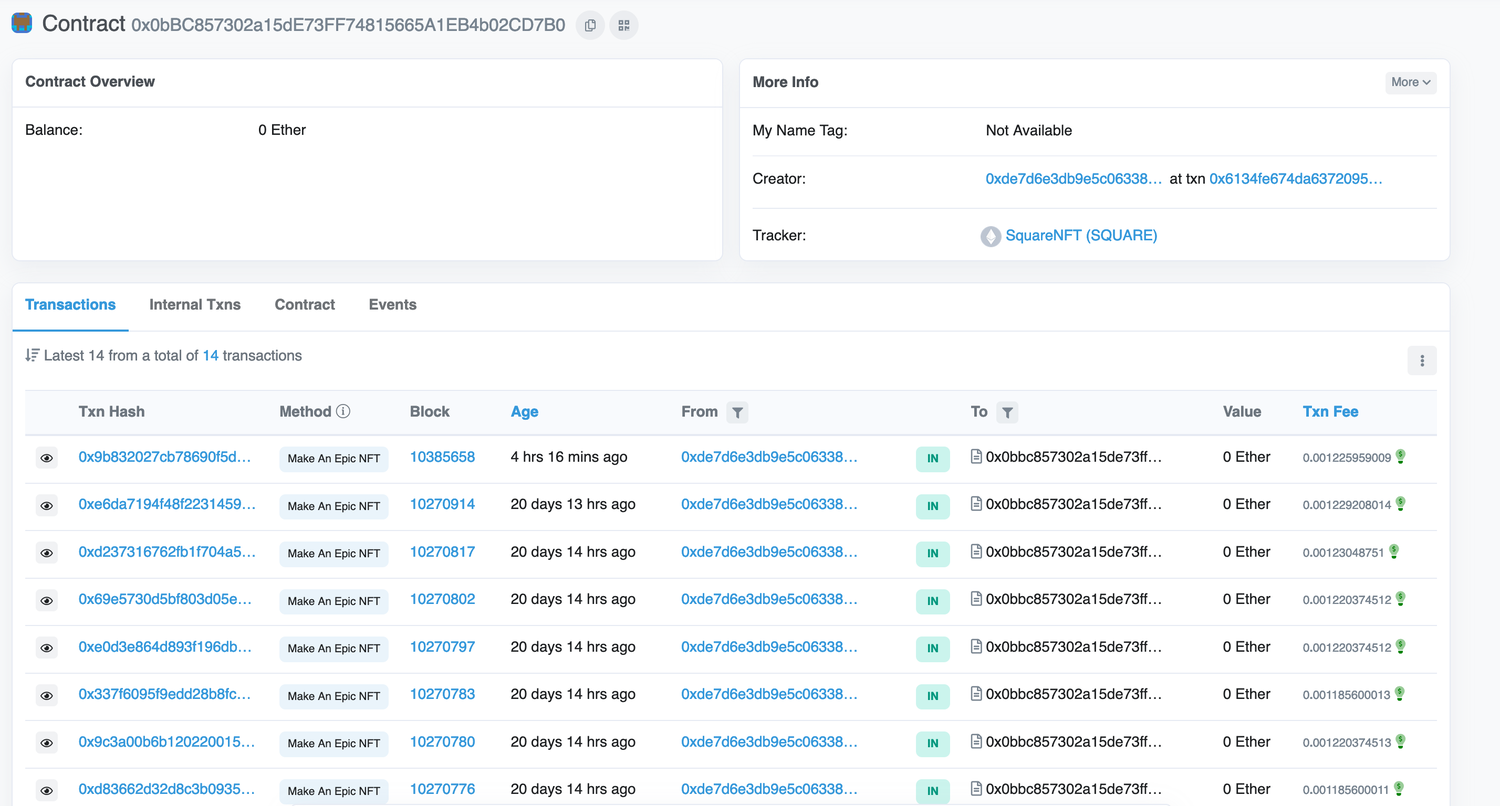
Task: Click contract file icon in block 10270780 row
Action: (976, 741)
